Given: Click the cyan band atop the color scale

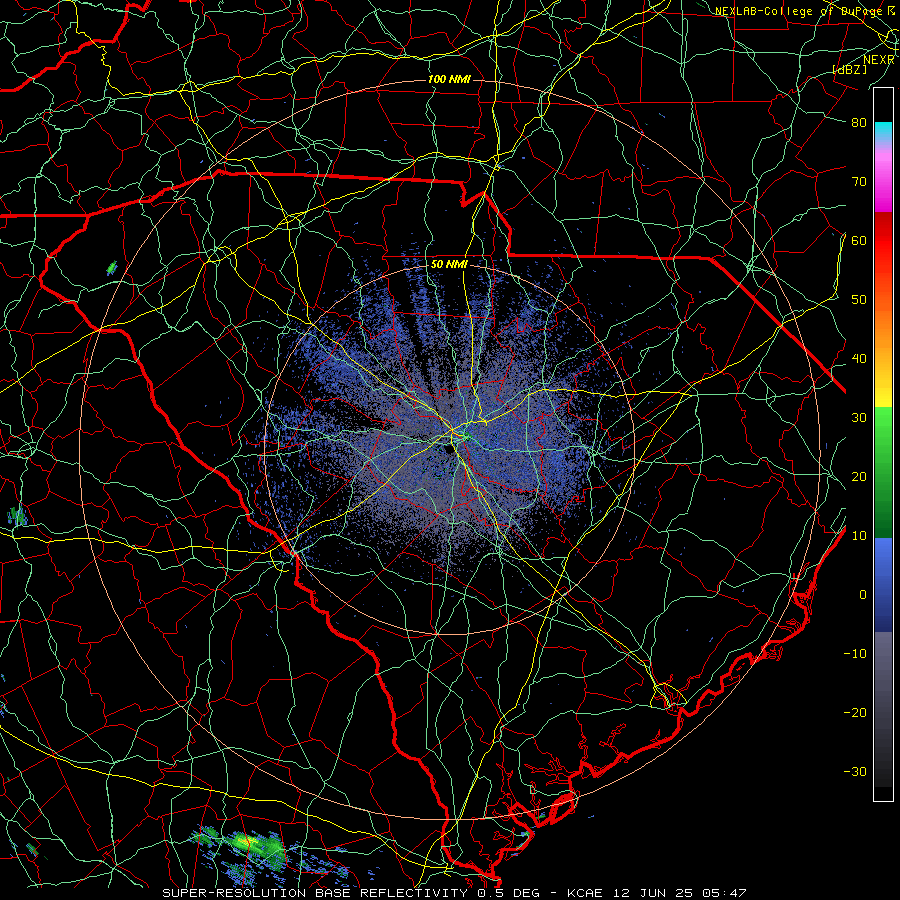Looking at the screenshot, I should click(883, 132).
